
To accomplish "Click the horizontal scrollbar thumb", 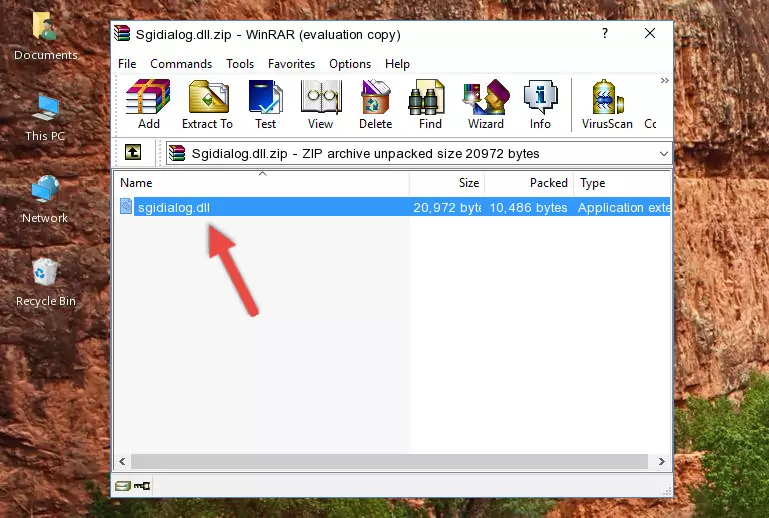I will tap(389, 461).
